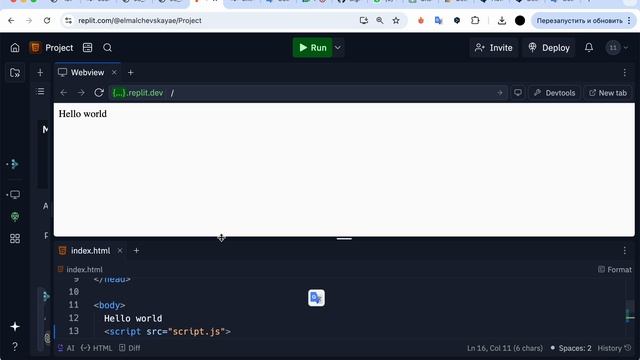Open the Webview pane options menu
This screenshot has height=360, width=640.
[x=624, y=73]
